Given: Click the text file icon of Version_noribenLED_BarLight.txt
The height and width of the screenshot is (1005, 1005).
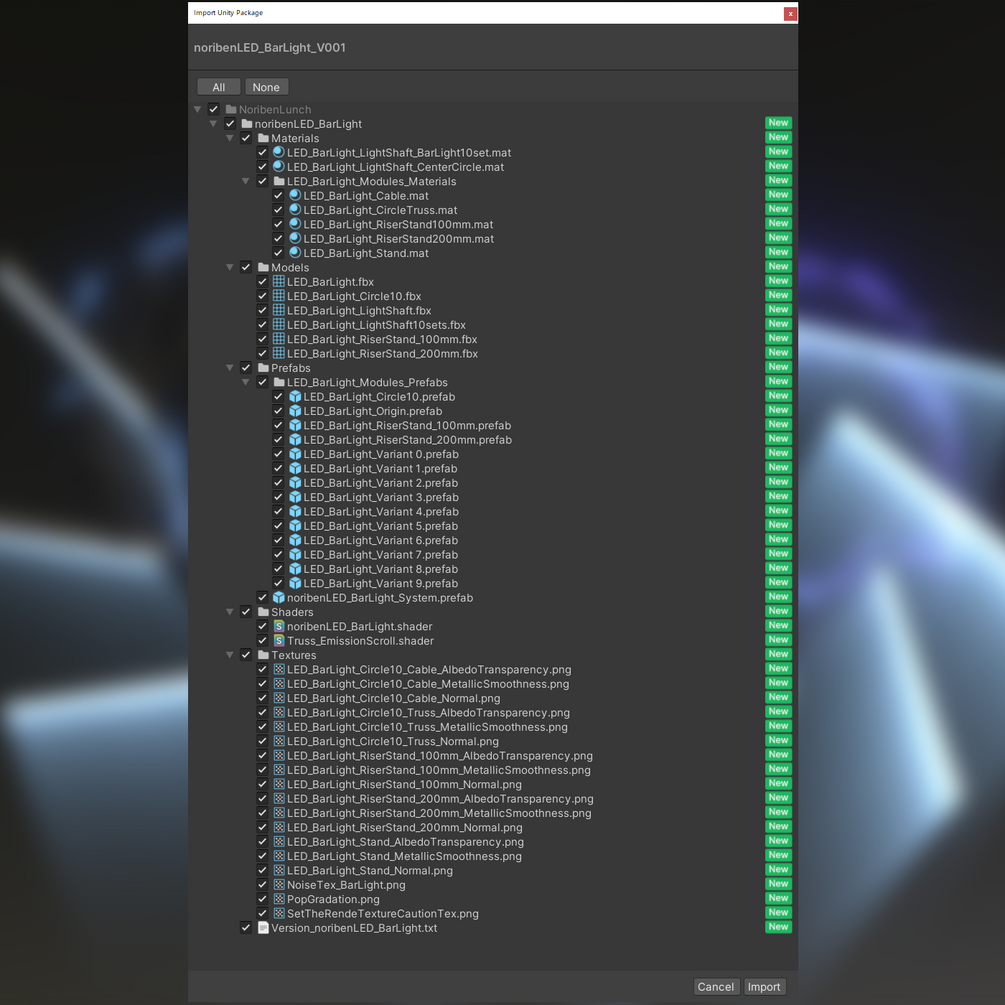Looking at the screenshot, I should pos(263,927).
